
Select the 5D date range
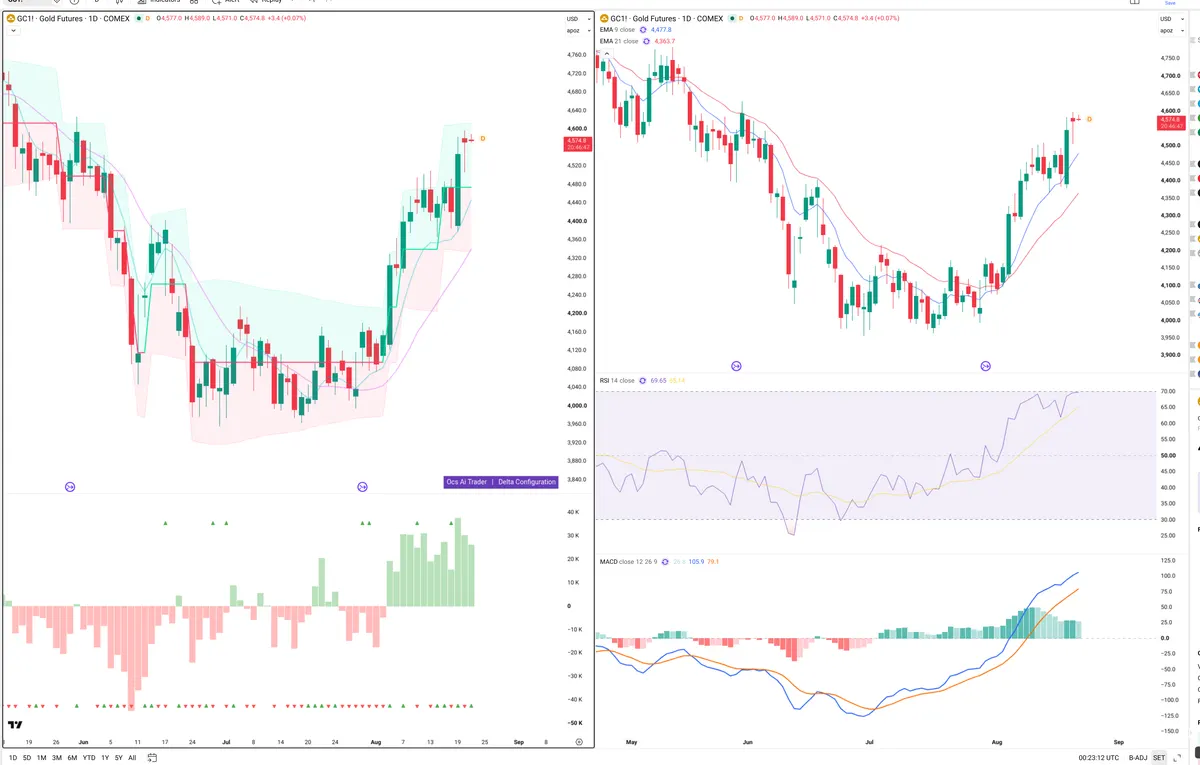pyautogui.click(x=27, y=758)
